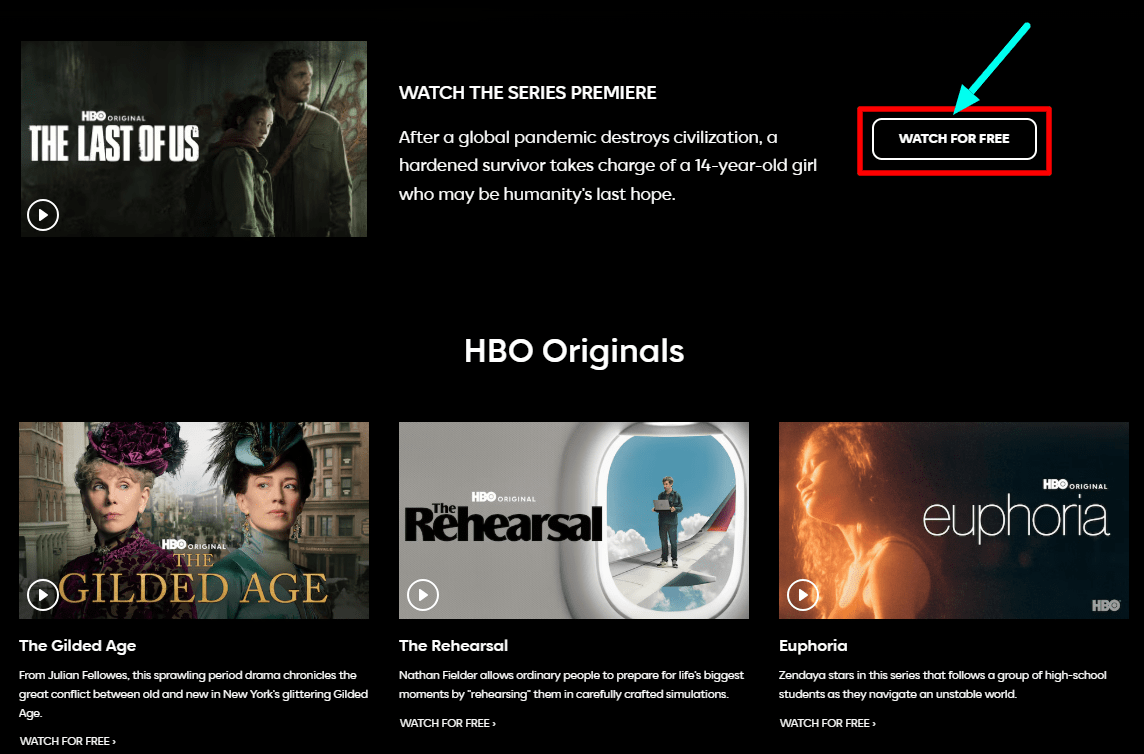Open The Gilded Age poster image
The width and height of the screenshot is (1144, 754).
click(194, 520)
